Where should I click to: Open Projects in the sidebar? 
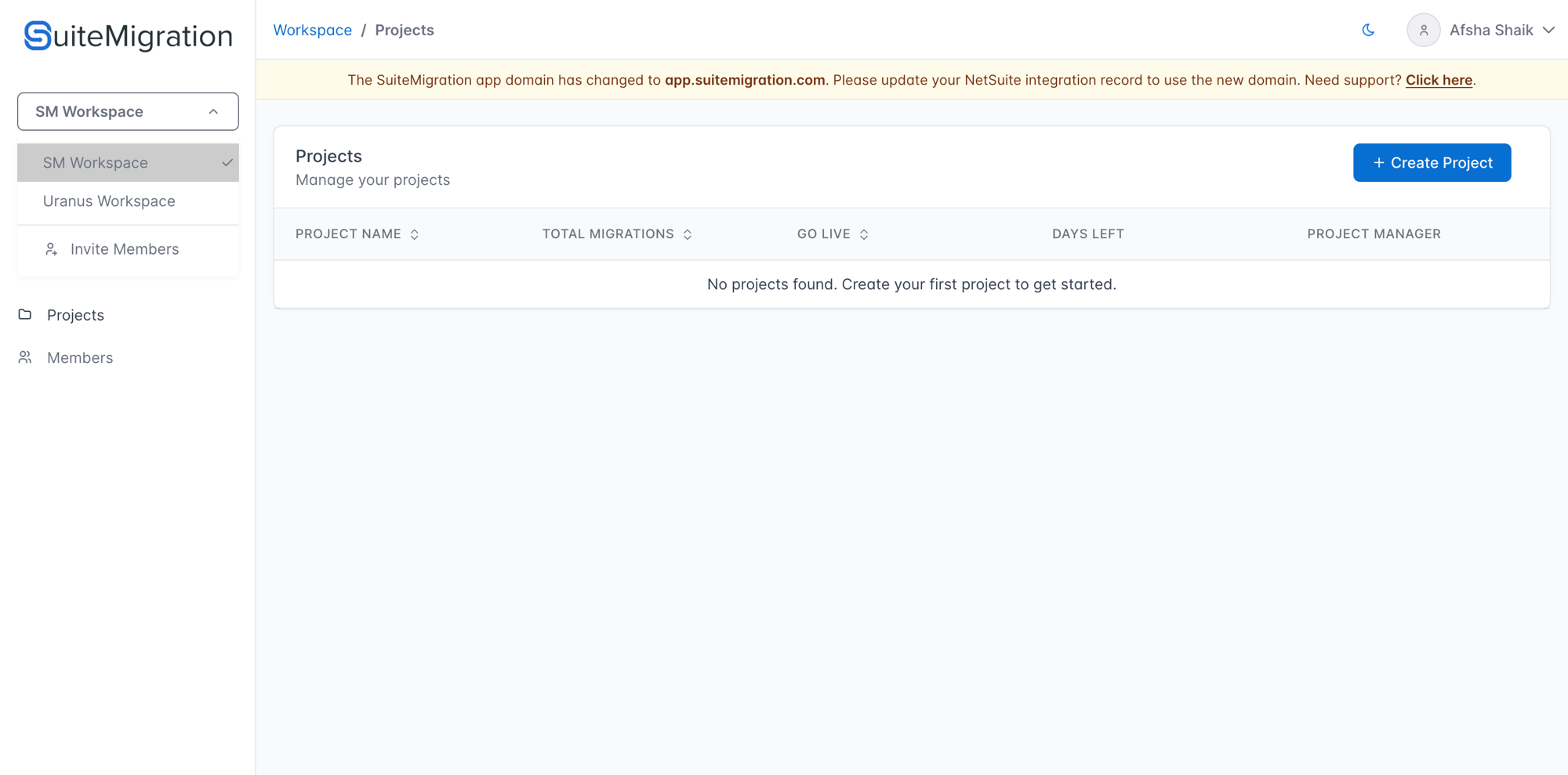75,314
